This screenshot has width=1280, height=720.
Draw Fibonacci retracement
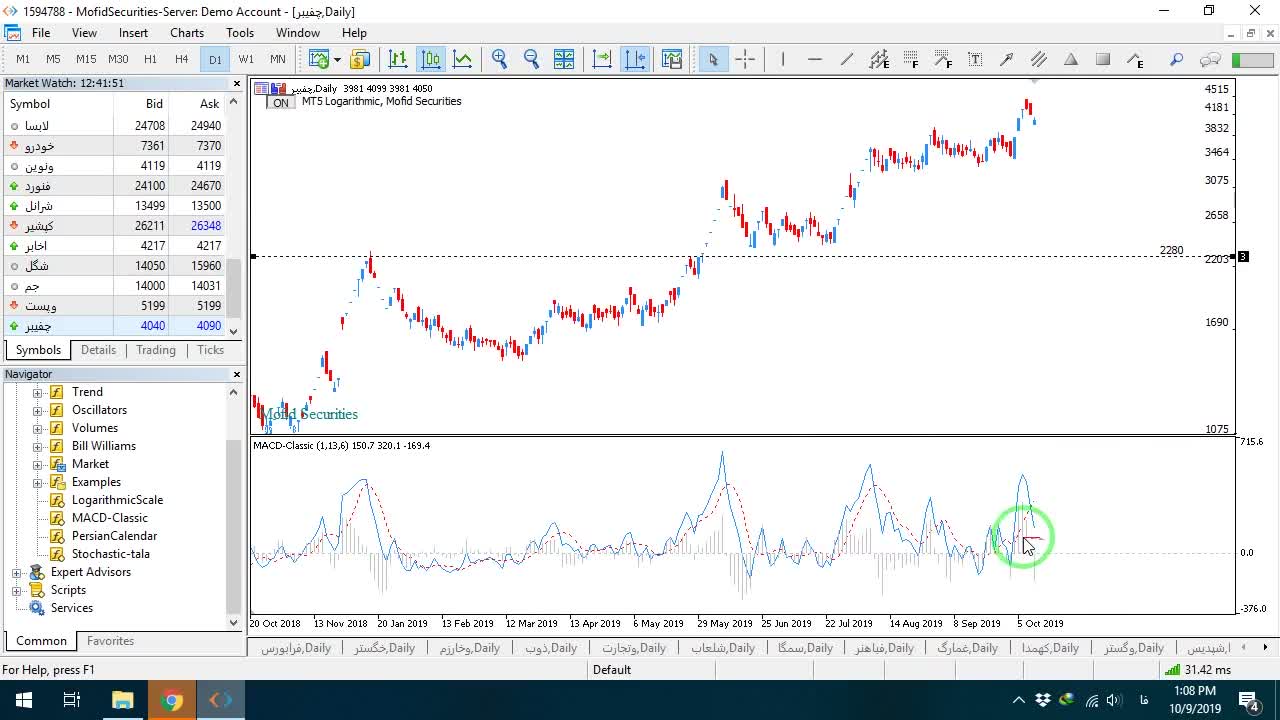click(x=911, y=59)
